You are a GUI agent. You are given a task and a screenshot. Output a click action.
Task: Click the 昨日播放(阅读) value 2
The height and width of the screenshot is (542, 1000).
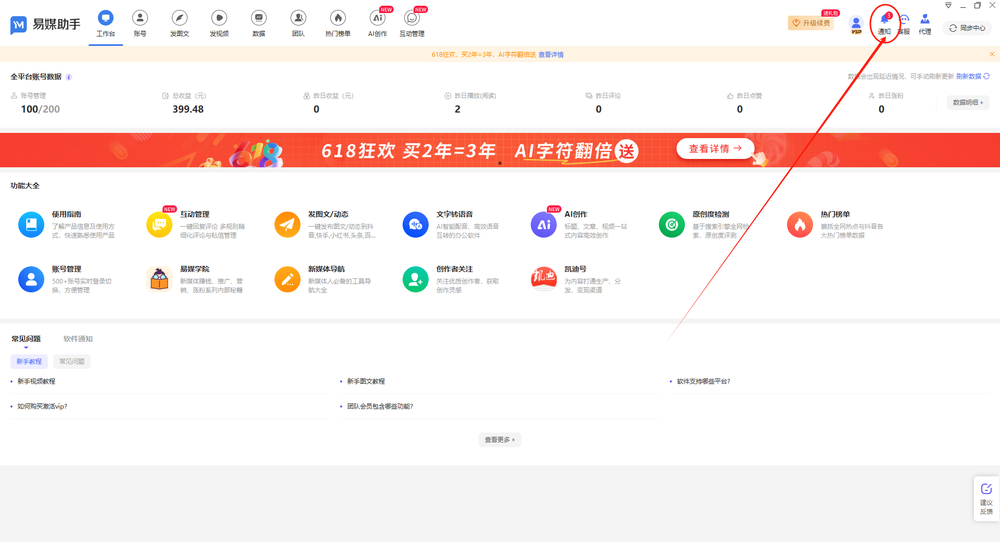click(457, 109)
